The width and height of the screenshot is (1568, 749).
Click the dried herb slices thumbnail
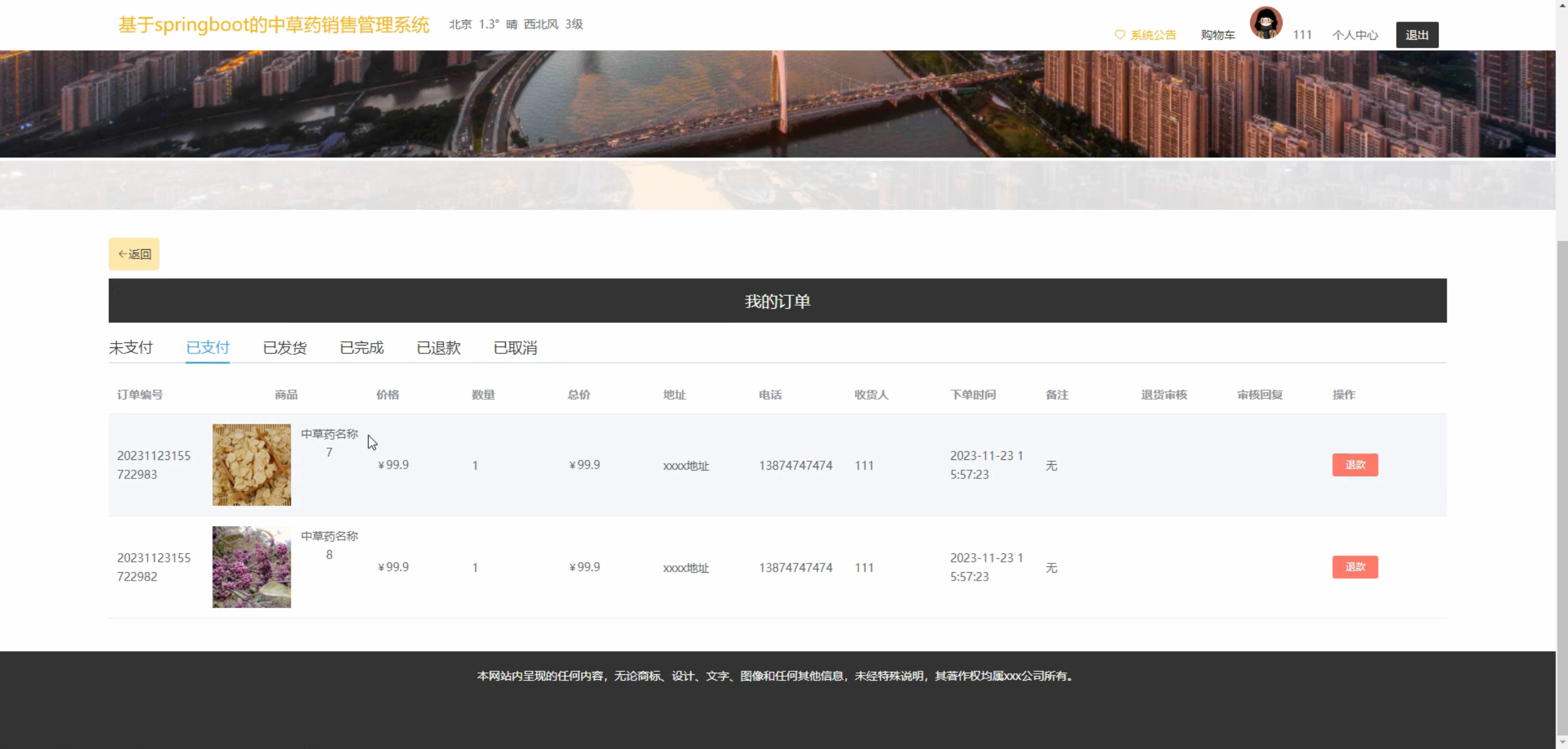click(x=252, y=465)
